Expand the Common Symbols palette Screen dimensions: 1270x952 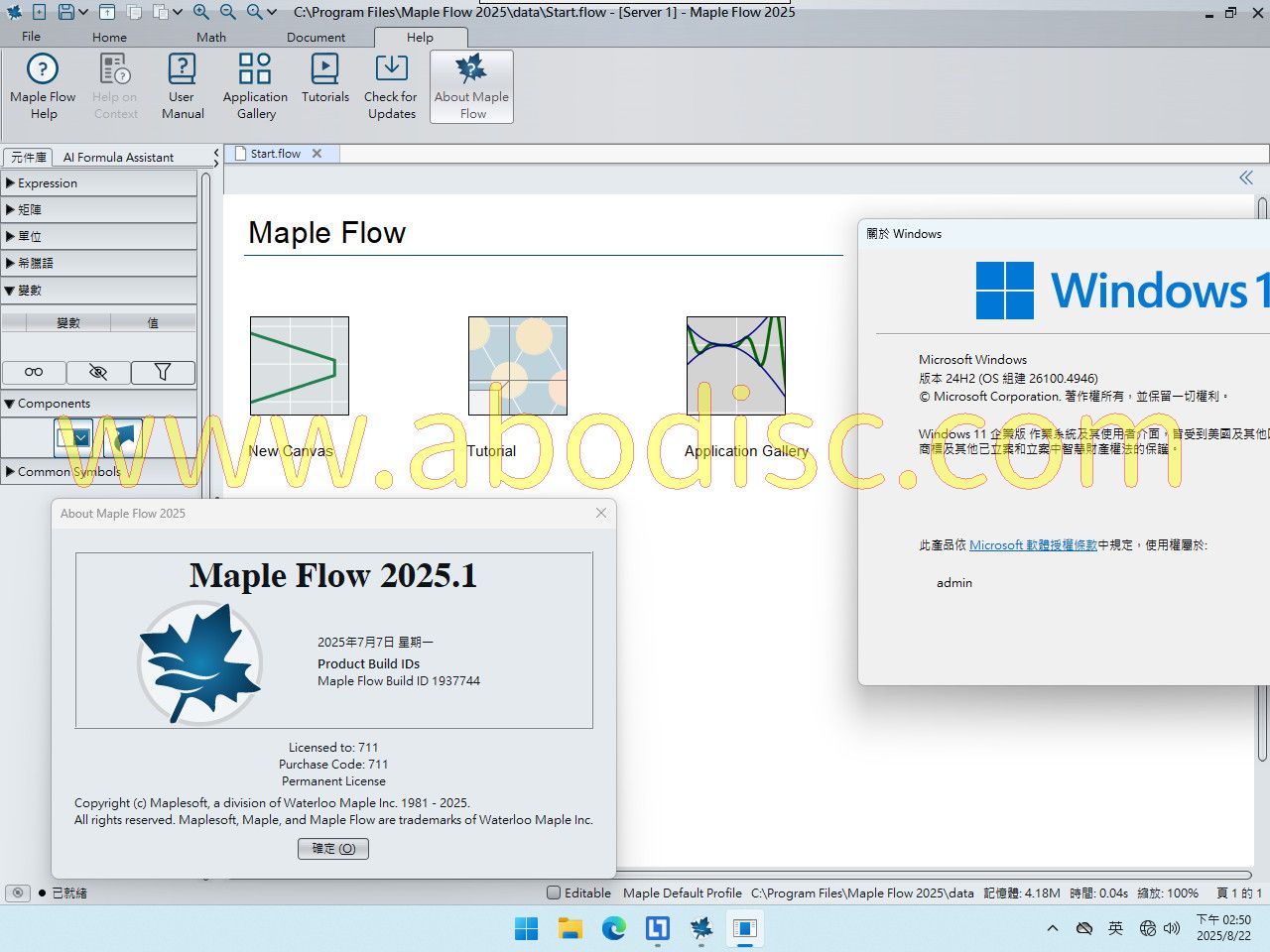(99, 472)
